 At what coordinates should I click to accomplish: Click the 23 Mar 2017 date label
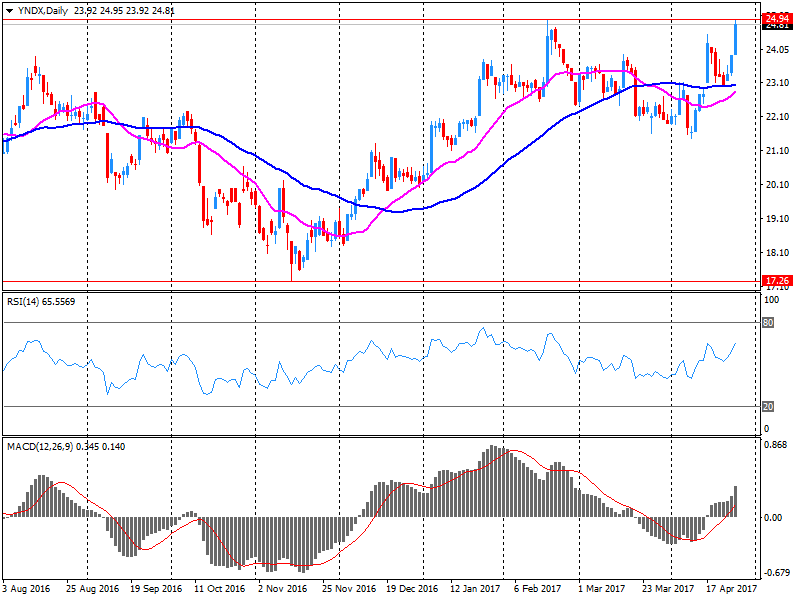(x=667, y=588)
